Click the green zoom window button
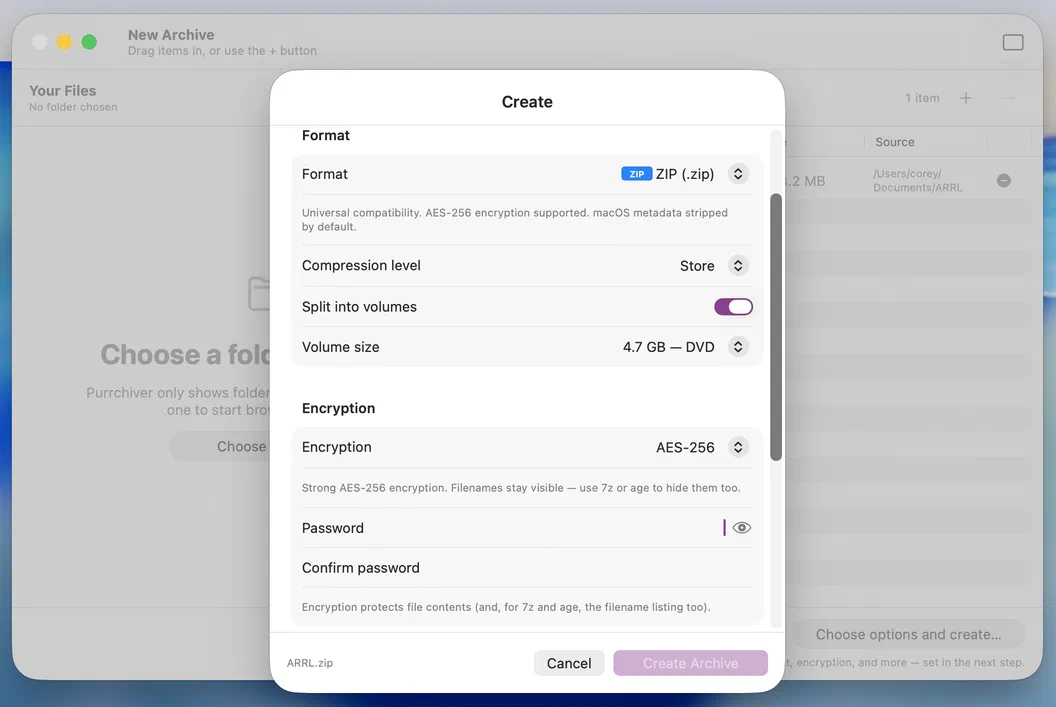The width and height of the screenshot is (1056, 707). point(89,42)
